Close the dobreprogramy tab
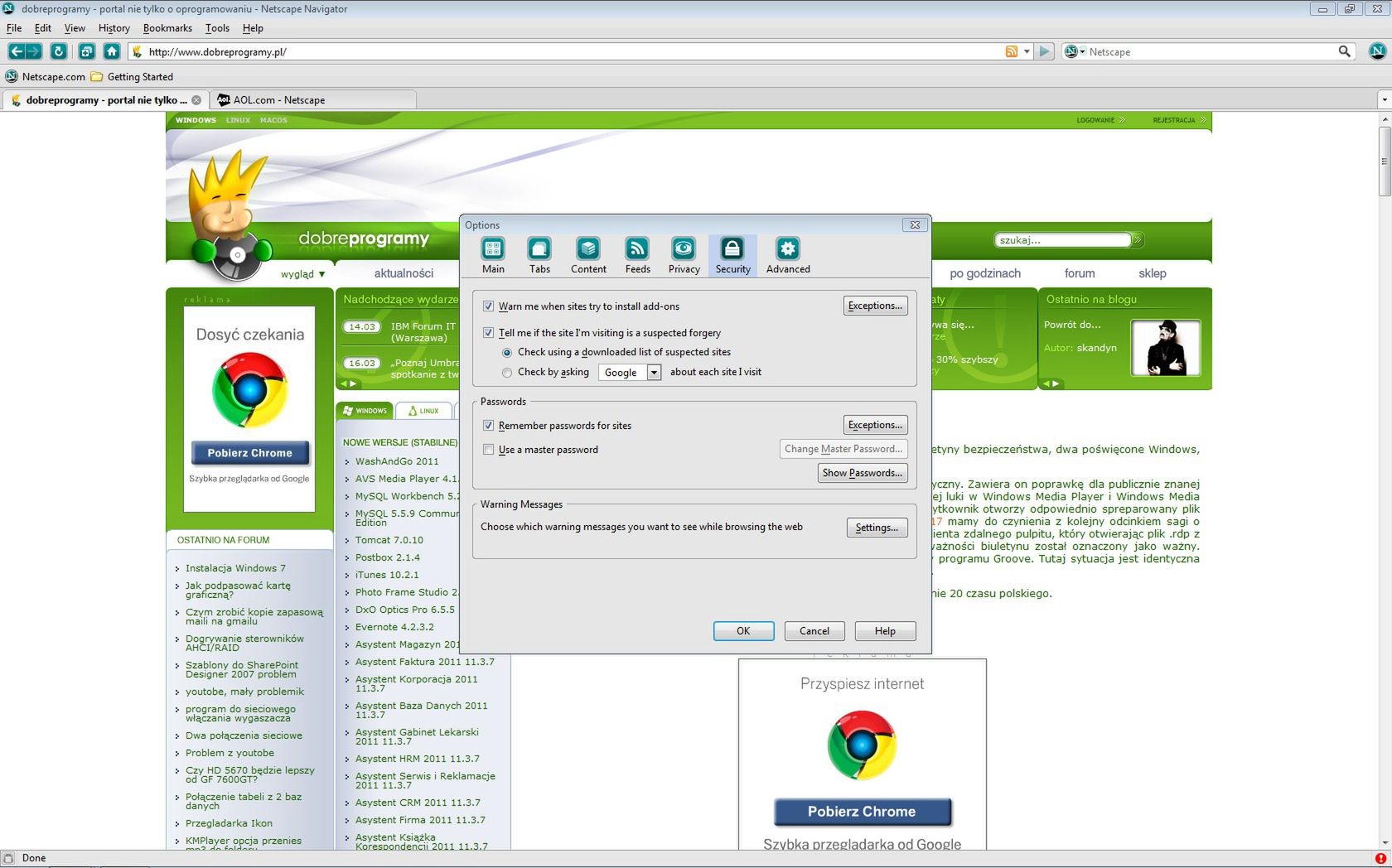This screenshot has height=868, width=1392. point(196,100)
